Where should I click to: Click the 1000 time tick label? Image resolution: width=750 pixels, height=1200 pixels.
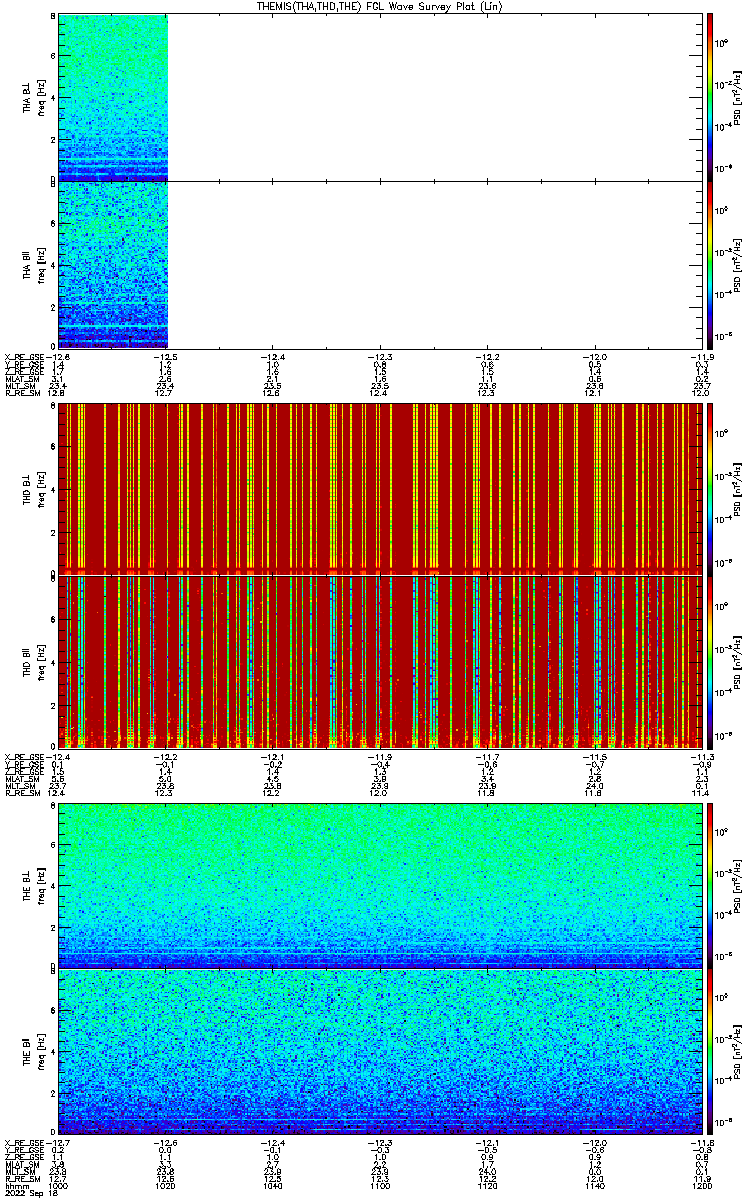point(59,1185)
